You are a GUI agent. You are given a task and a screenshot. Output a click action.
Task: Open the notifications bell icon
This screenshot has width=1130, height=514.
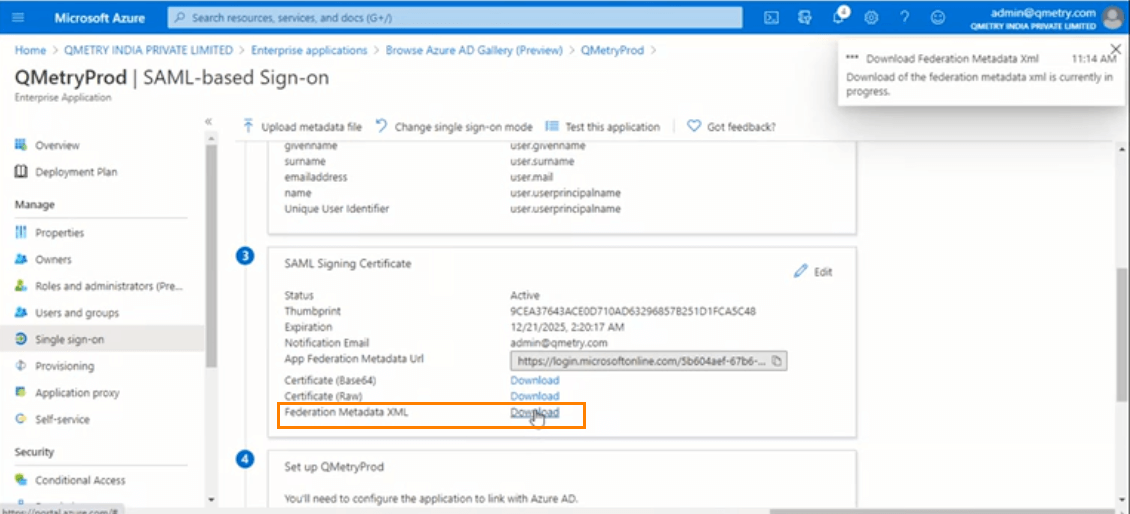tap(839, 18)
